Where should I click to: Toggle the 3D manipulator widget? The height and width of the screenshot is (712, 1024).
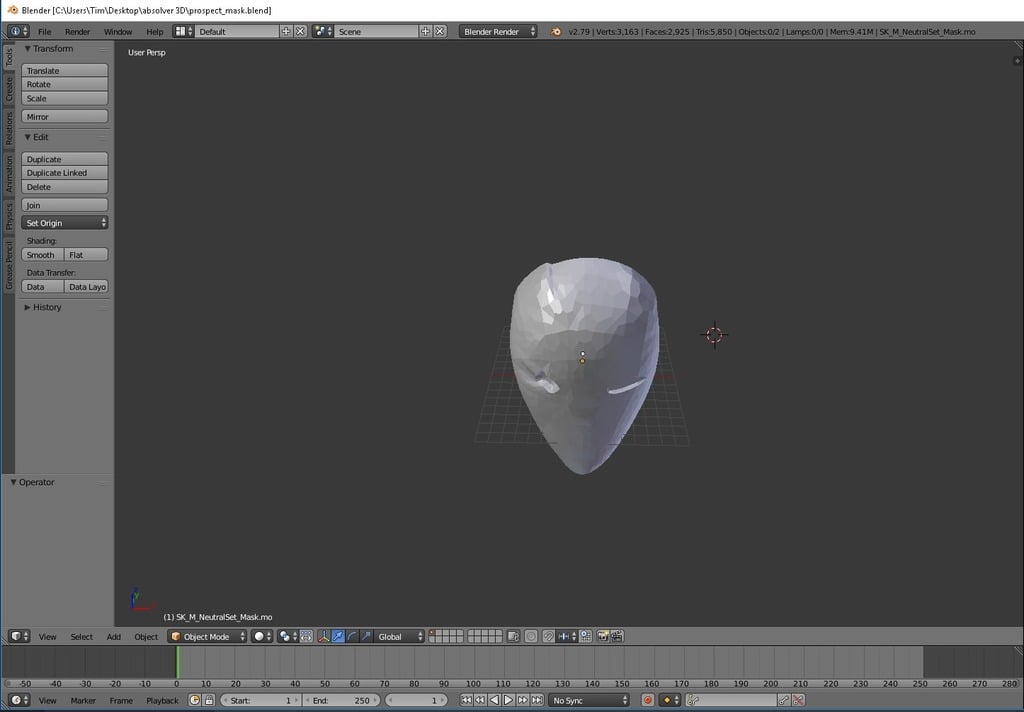[324, 636]
